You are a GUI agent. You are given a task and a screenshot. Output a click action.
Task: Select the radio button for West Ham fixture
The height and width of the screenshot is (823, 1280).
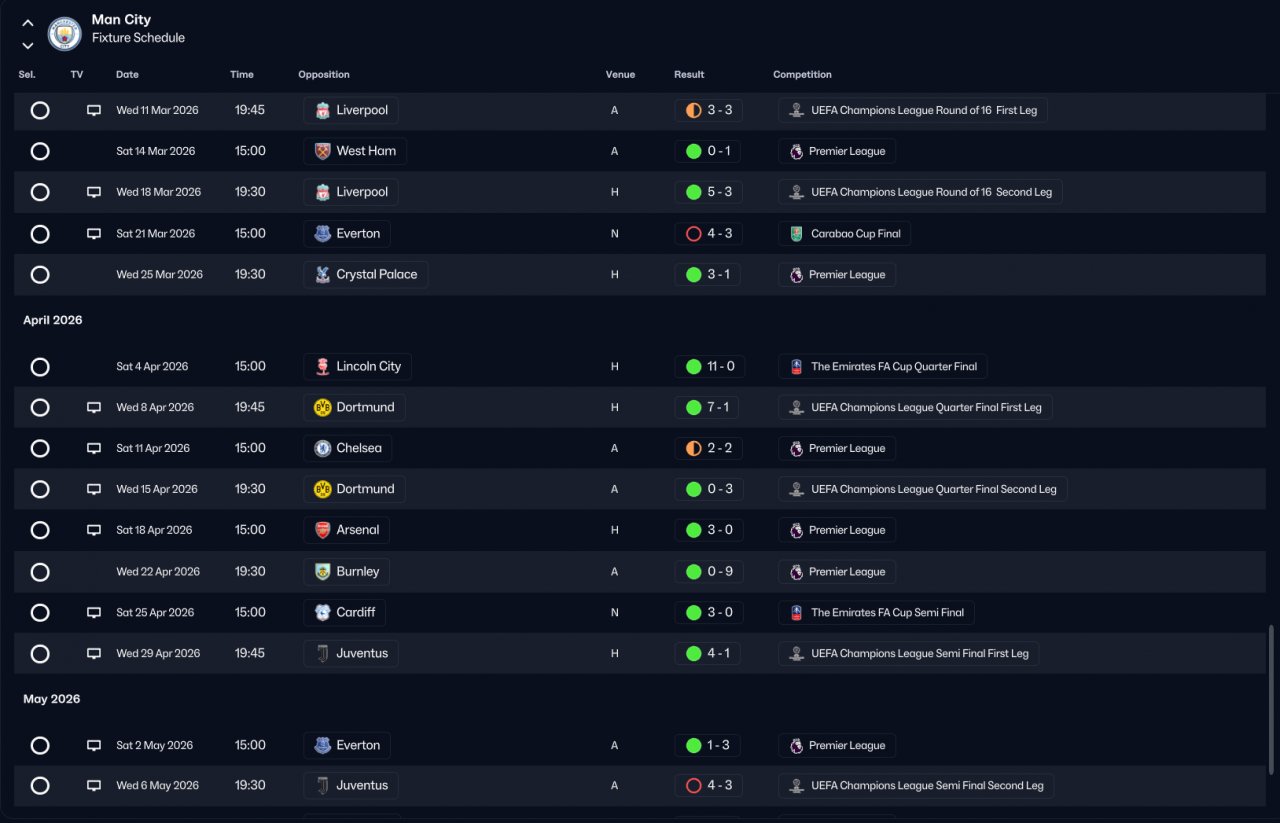point(40,151)
